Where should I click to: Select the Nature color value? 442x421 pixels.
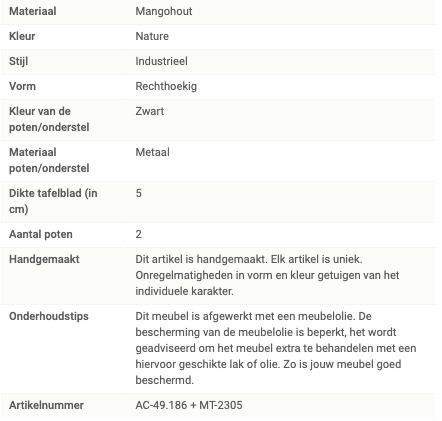tap(152, 36)
